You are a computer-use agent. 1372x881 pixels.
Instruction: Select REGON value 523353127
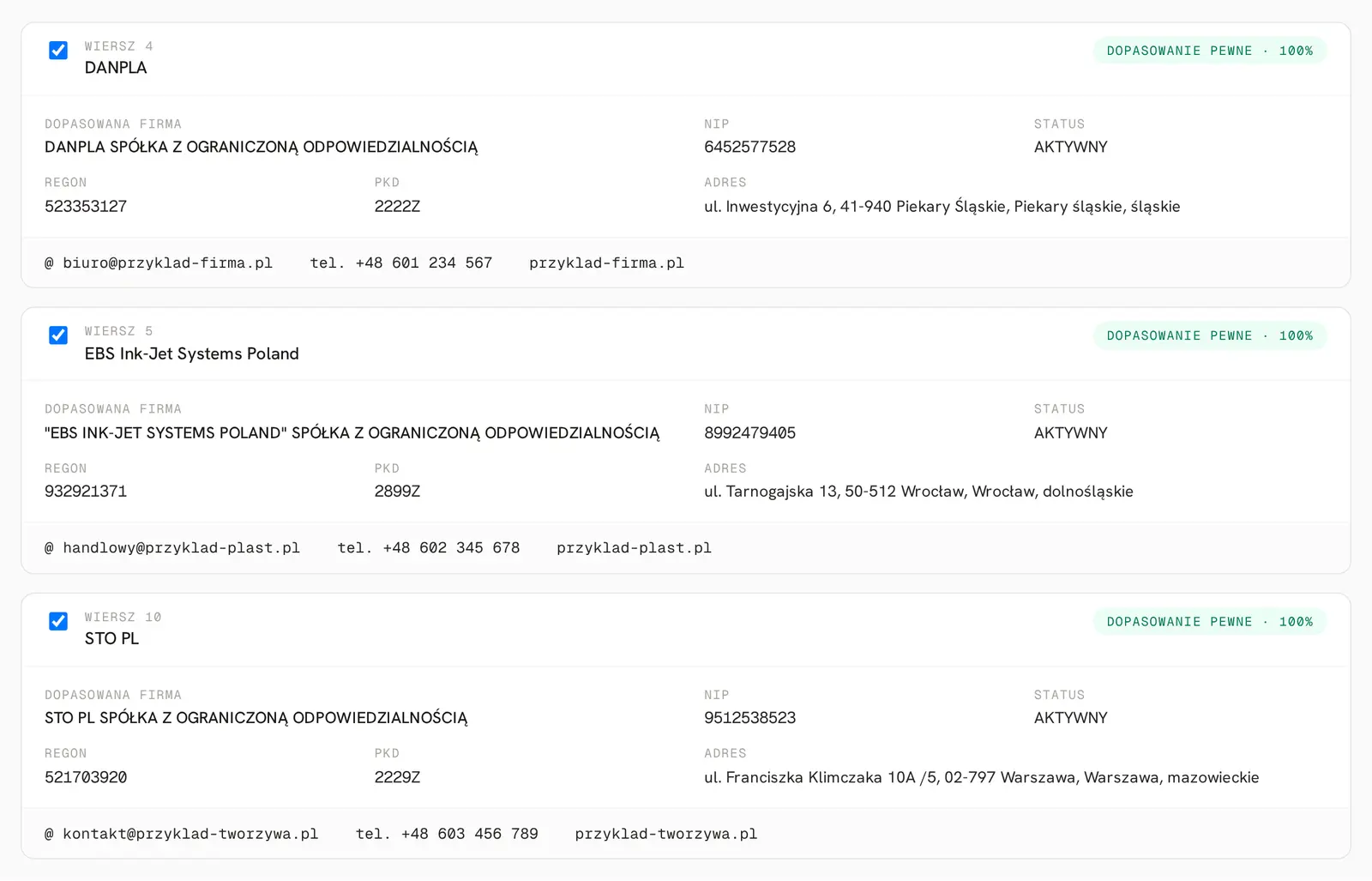86,207
